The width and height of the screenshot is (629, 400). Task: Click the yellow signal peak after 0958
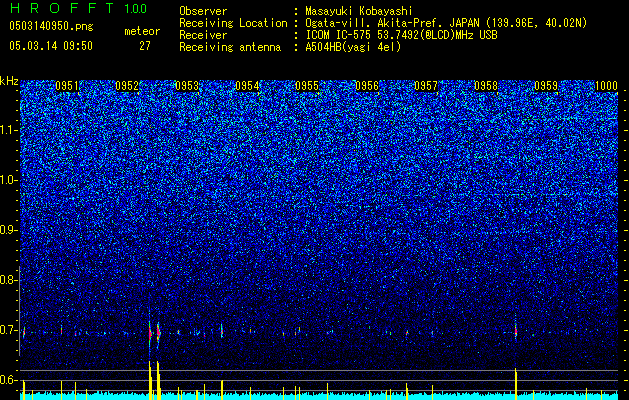click(x=516, y=384)
